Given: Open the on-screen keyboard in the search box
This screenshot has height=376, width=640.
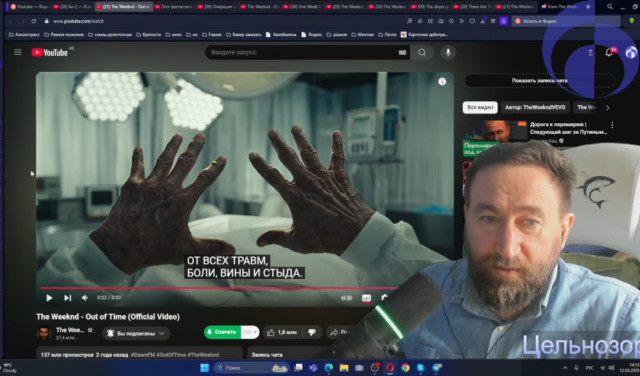Looking at the screenshot, I should click(402, 52).
